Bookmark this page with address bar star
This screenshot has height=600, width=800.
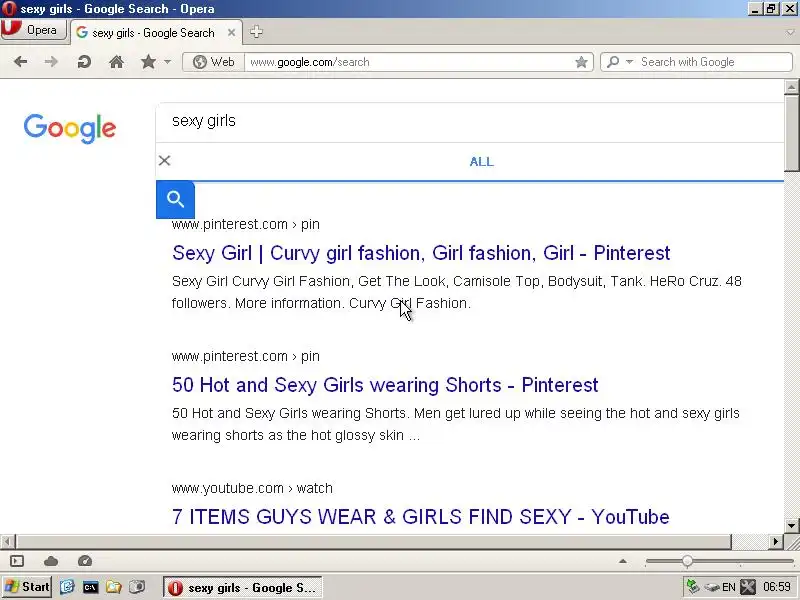tap(581, 62)
